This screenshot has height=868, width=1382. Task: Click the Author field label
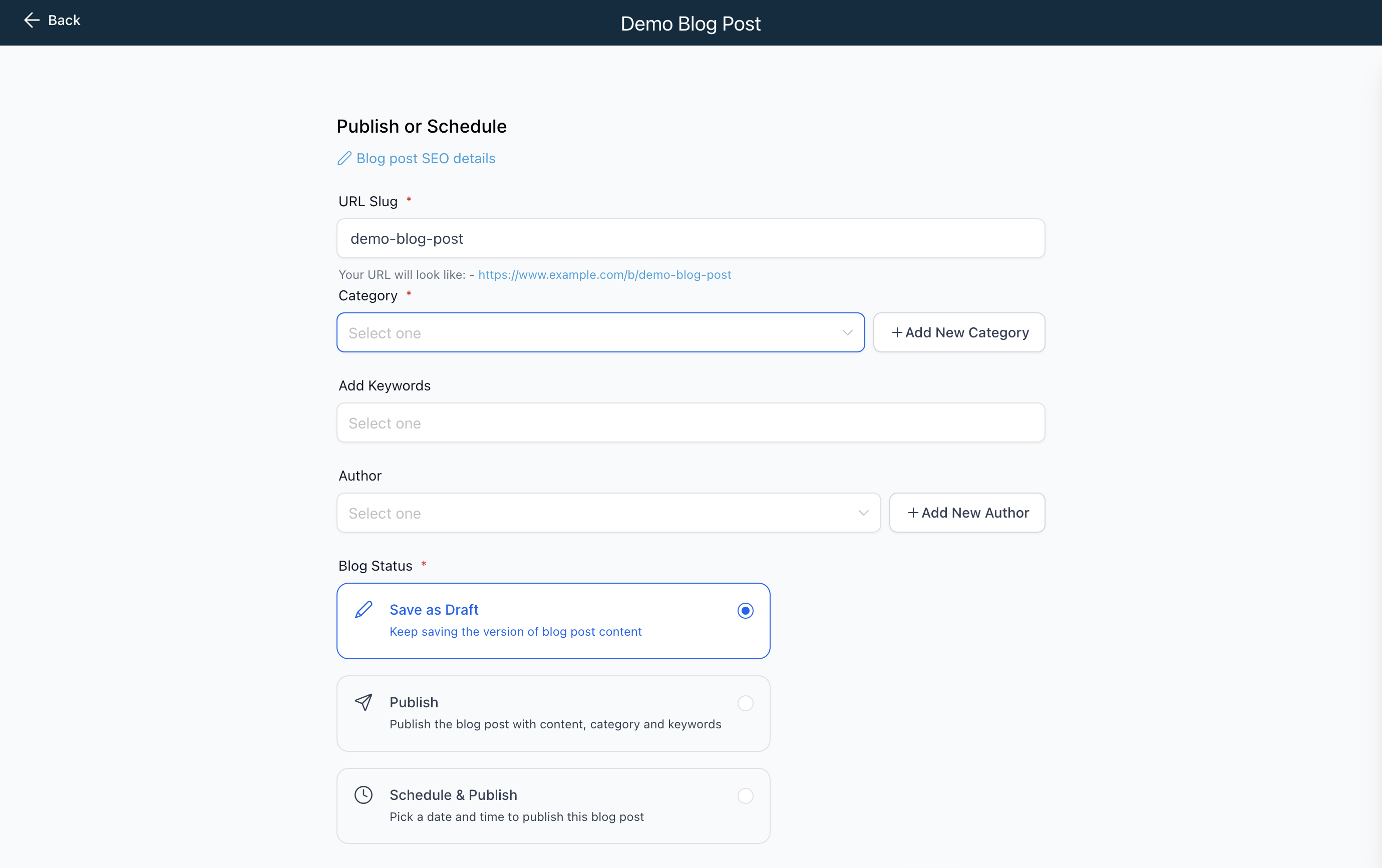pos(360,476)
